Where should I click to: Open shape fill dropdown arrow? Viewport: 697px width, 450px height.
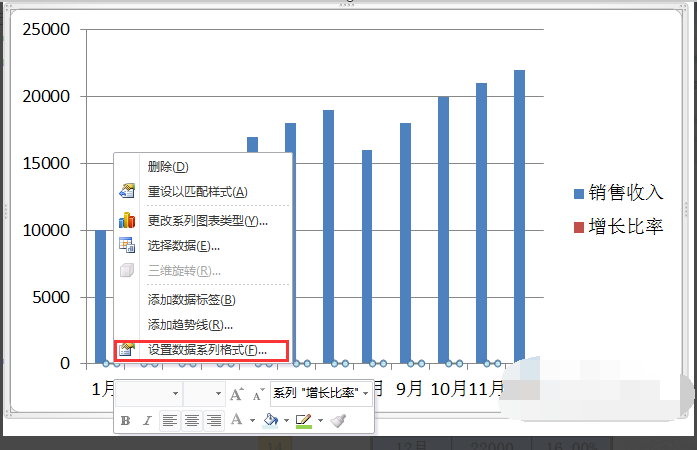click(x=286, y=421)
